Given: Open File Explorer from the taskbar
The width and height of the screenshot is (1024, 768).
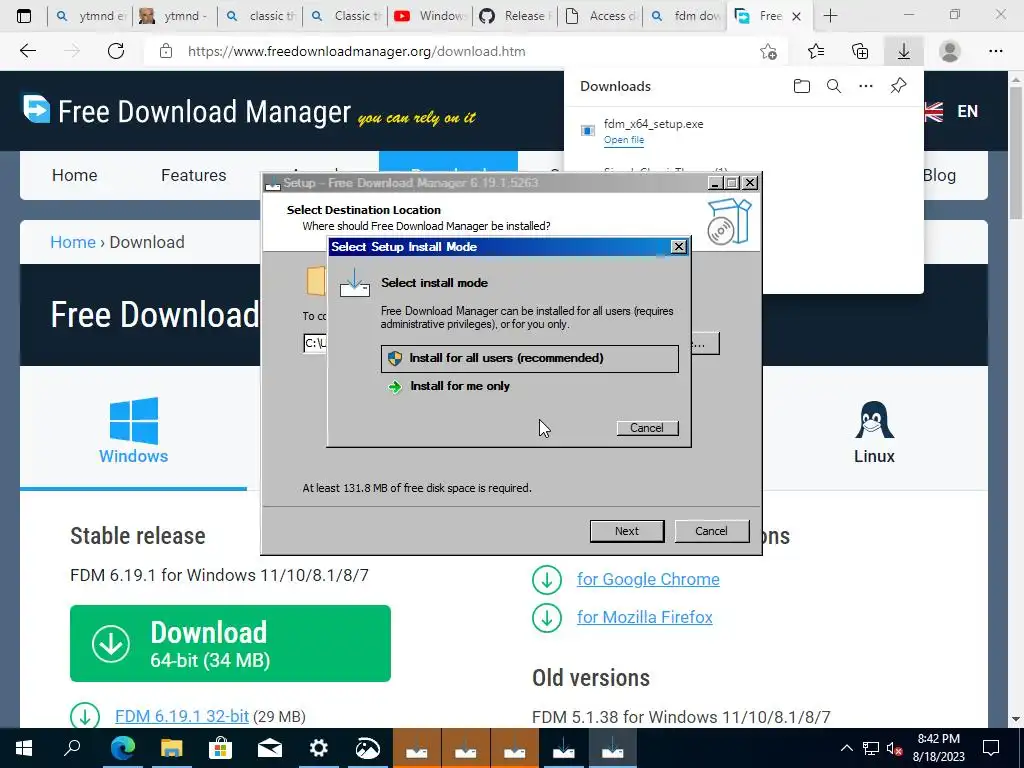Looking at the screenshot, I should [171, 748].
